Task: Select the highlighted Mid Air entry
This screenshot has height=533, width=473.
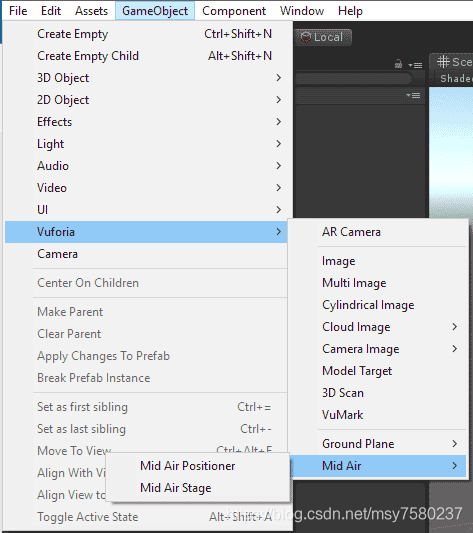Action: tap(378, 466)
